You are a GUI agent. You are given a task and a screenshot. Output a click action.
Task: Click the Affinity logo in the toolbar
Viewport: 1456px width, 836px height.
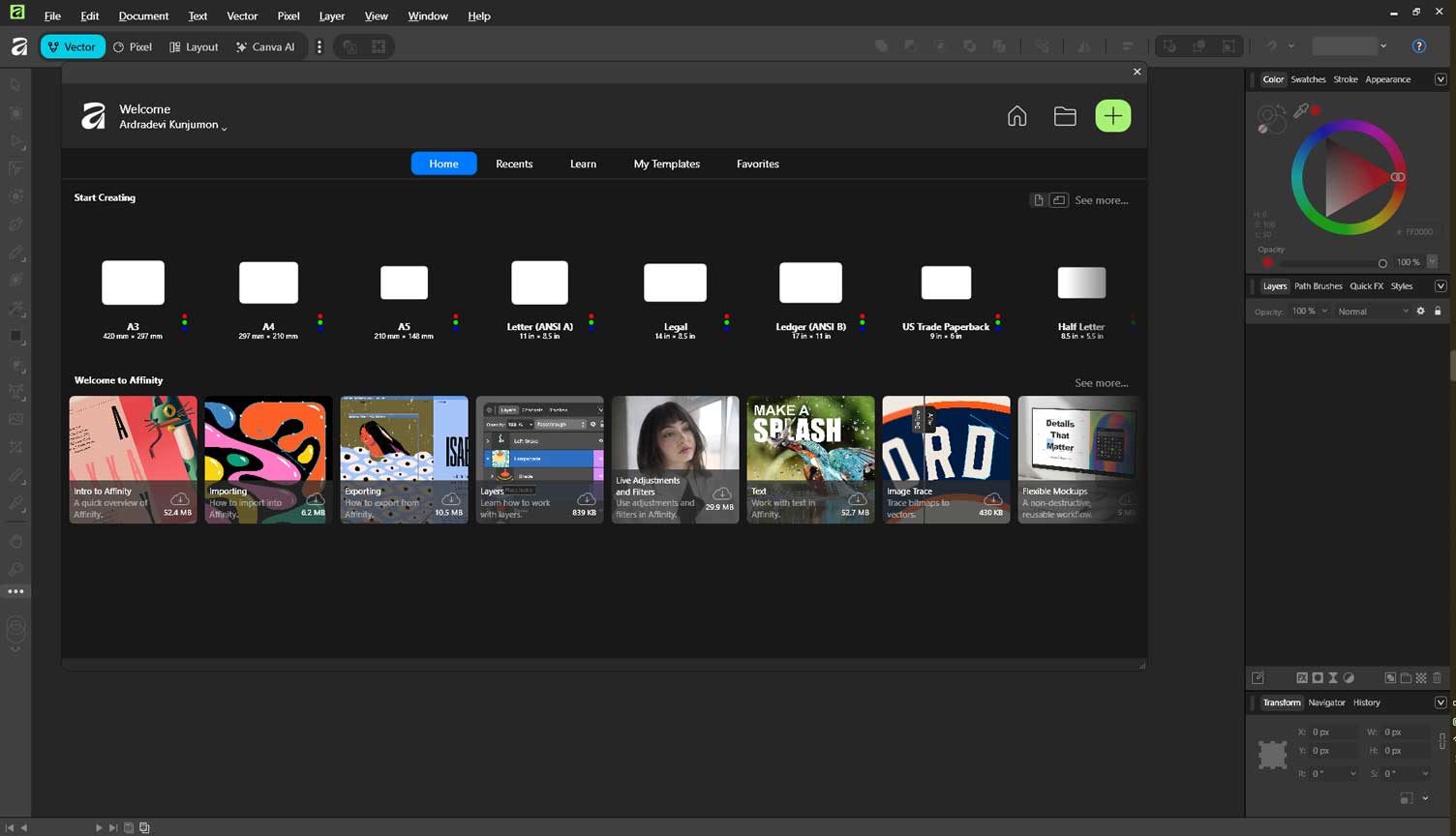click(19, 46)
